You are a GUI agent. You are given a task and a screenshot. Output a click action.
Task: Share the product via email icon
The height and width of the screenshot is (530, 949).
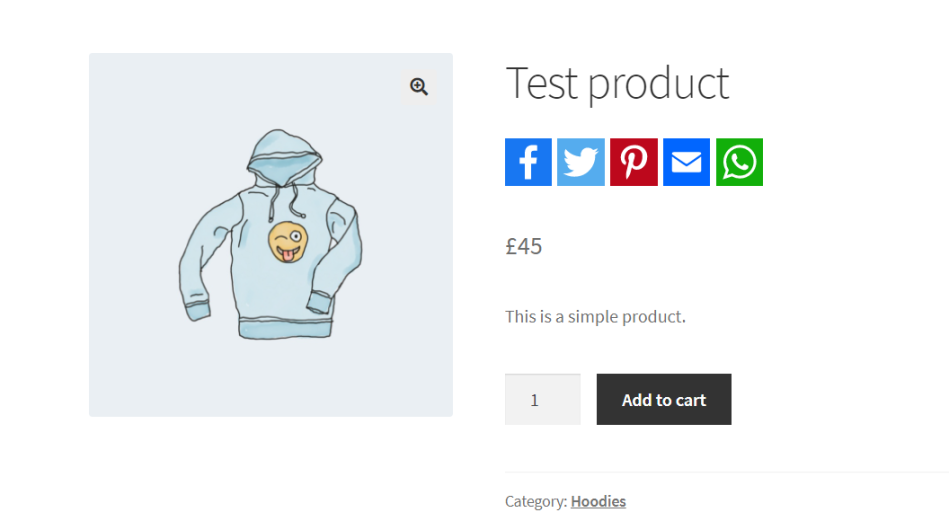pos(686,162)
